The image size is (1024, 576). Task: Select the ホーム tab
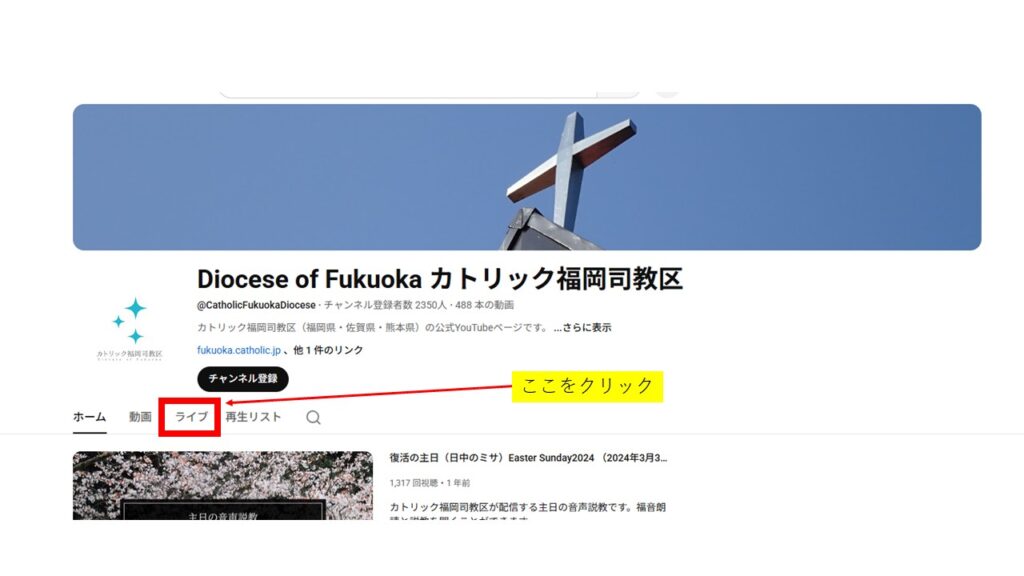point(89,417)
